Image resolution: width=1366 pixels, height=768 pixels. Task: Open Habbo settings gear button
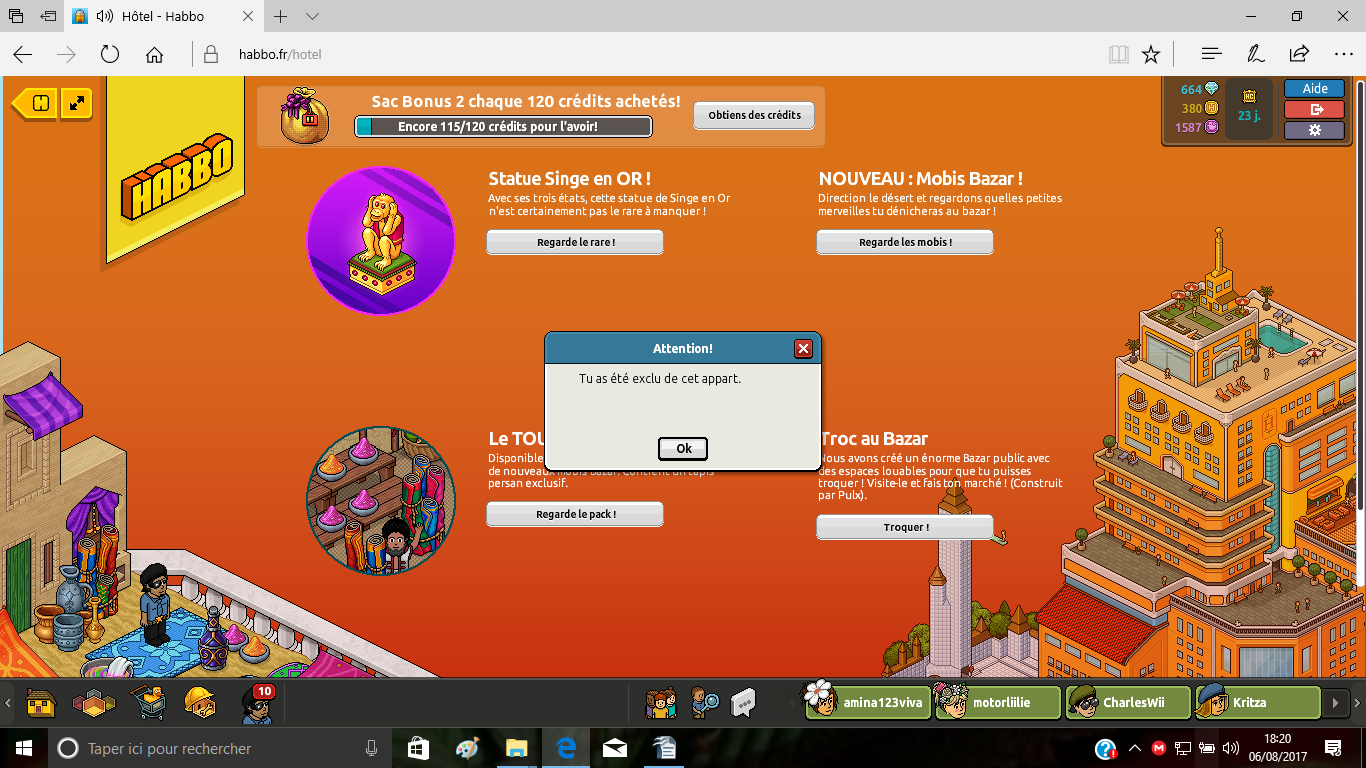click(x=1314, y=130)
